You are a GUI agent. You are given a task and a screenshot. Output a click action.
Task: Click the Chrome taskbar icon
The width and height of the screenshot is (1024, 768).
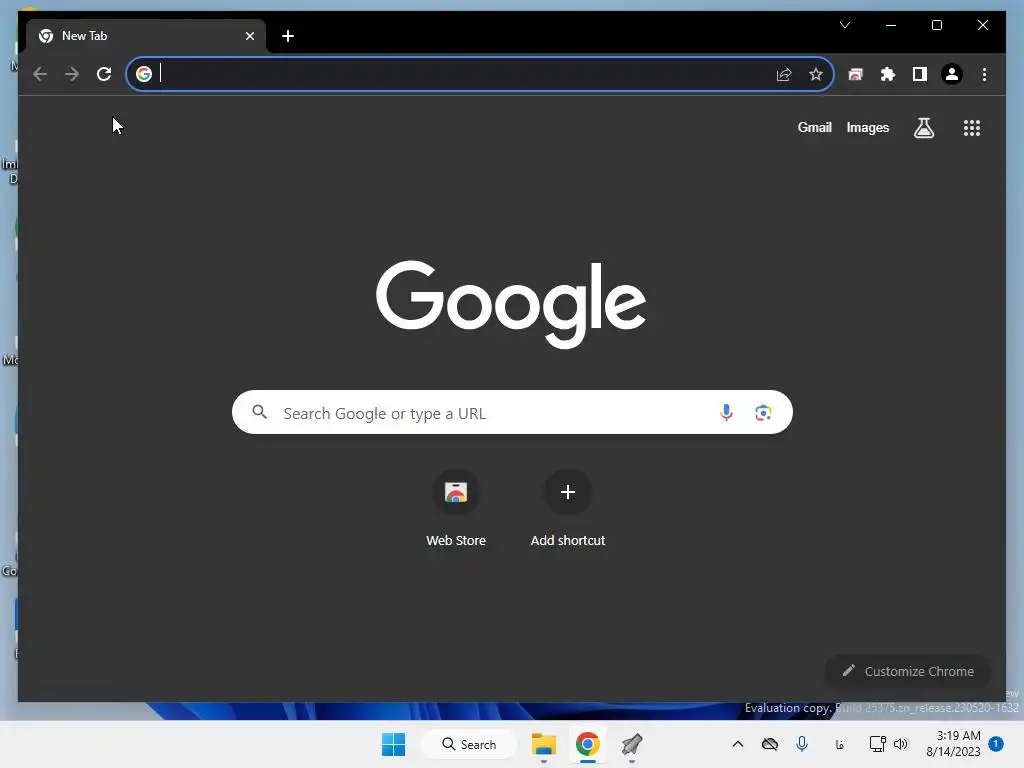(x=588, y=744)
